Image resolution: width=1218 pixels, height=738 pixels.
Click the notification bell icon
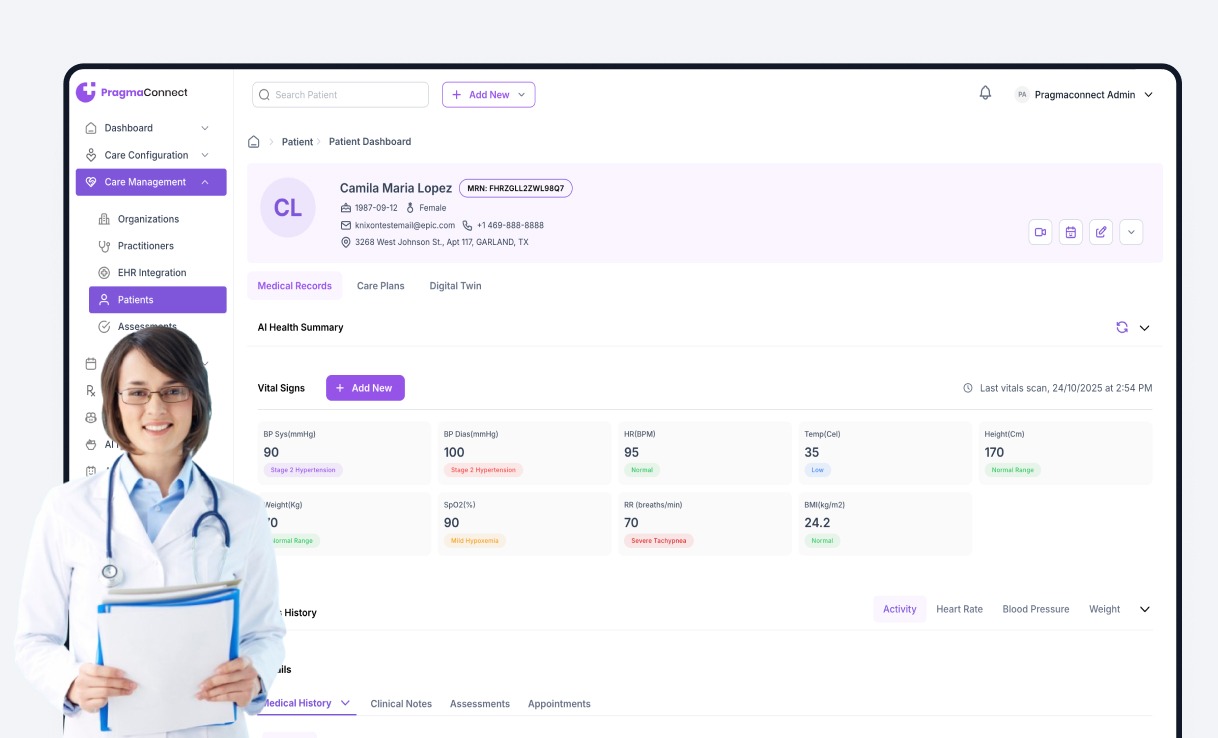pos(985,93)
